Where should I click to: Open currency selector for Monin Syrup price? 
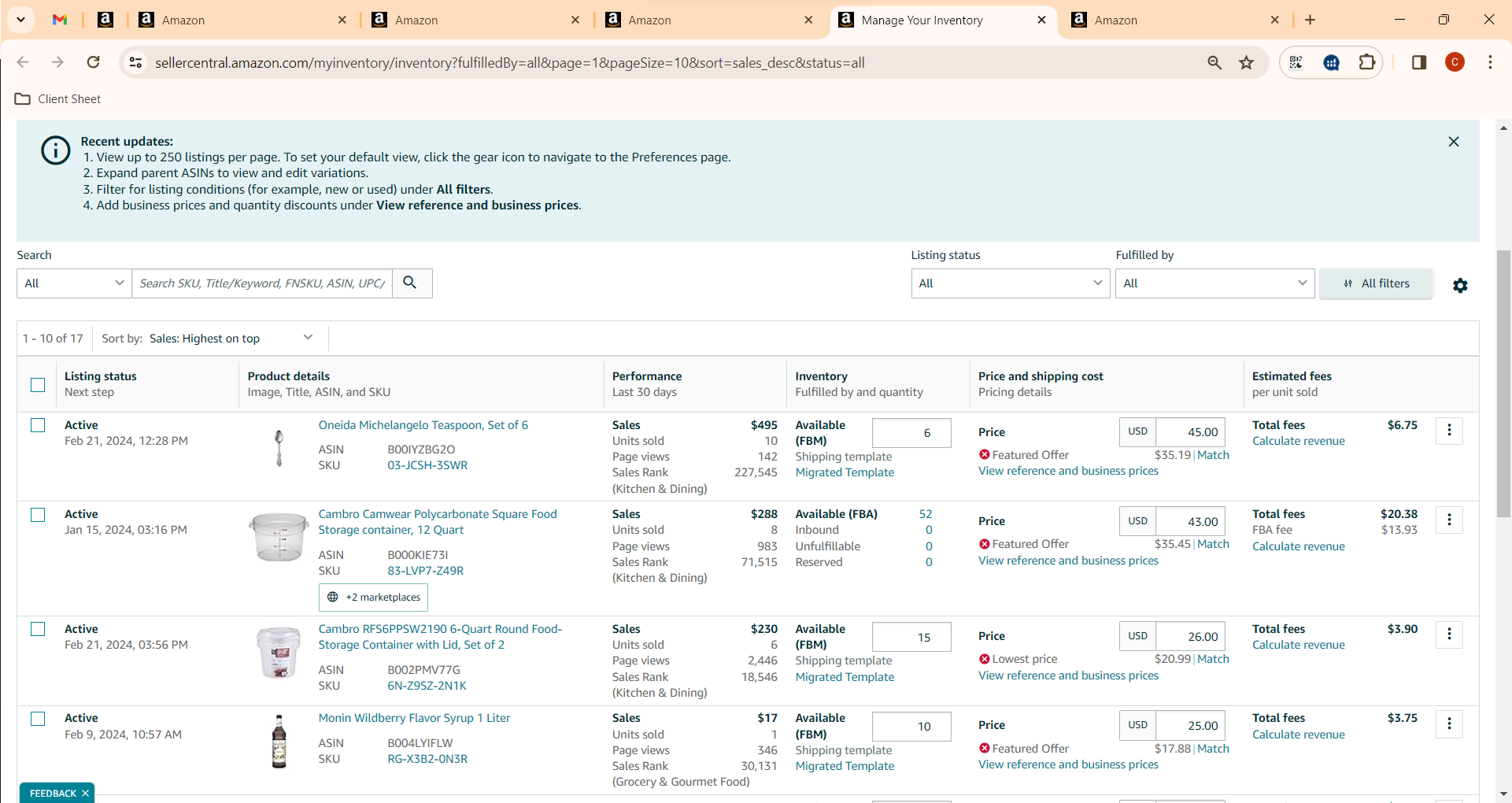(1137, 725)
